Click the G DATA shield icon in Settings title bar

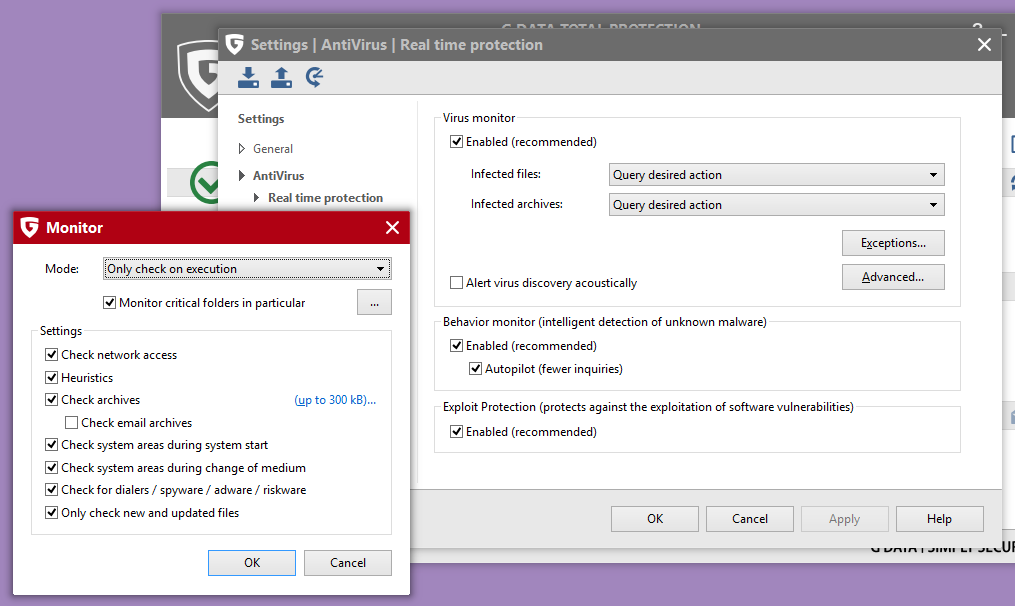pos(235,44)
